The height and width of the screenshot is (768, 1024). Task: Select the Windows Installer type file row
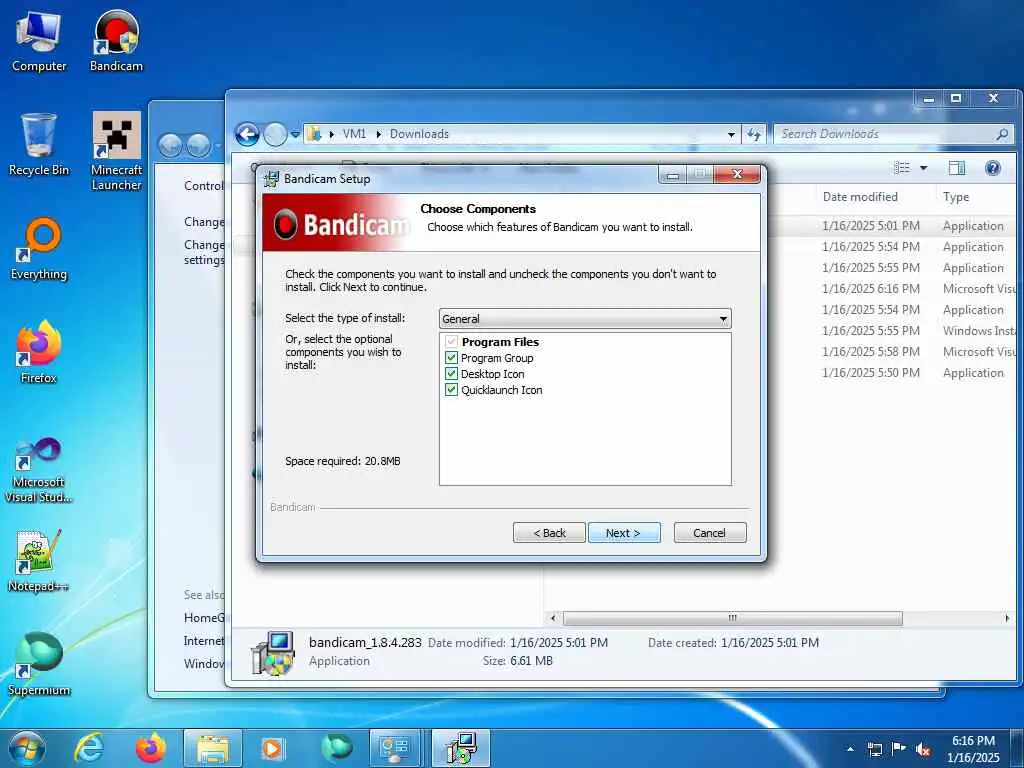click(x=891, y=330)
